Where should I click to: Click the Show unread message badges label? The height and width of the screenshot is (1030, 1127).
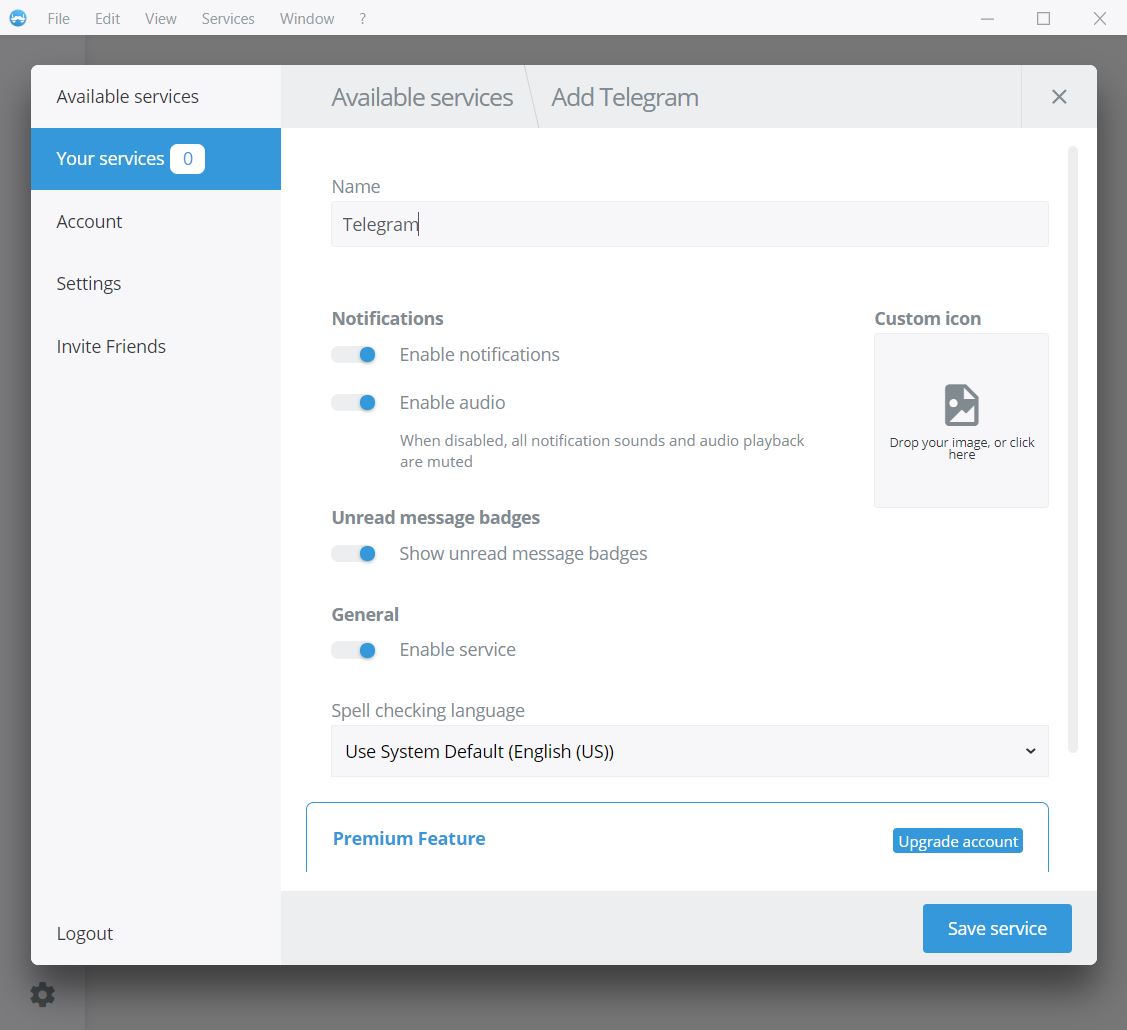pyautogui.click(x=523, y=553)
